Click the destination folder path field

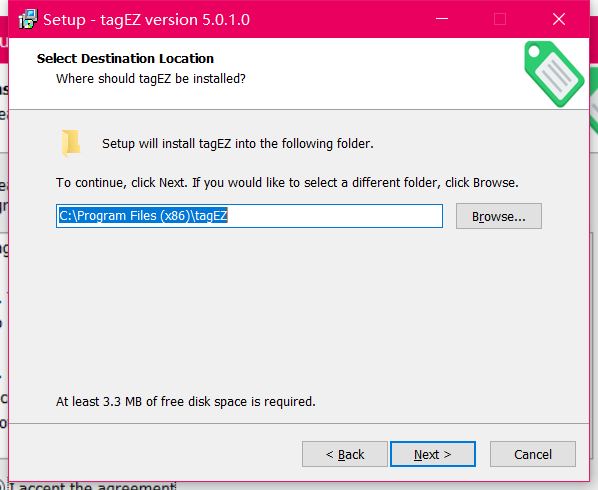coord(249,216)
